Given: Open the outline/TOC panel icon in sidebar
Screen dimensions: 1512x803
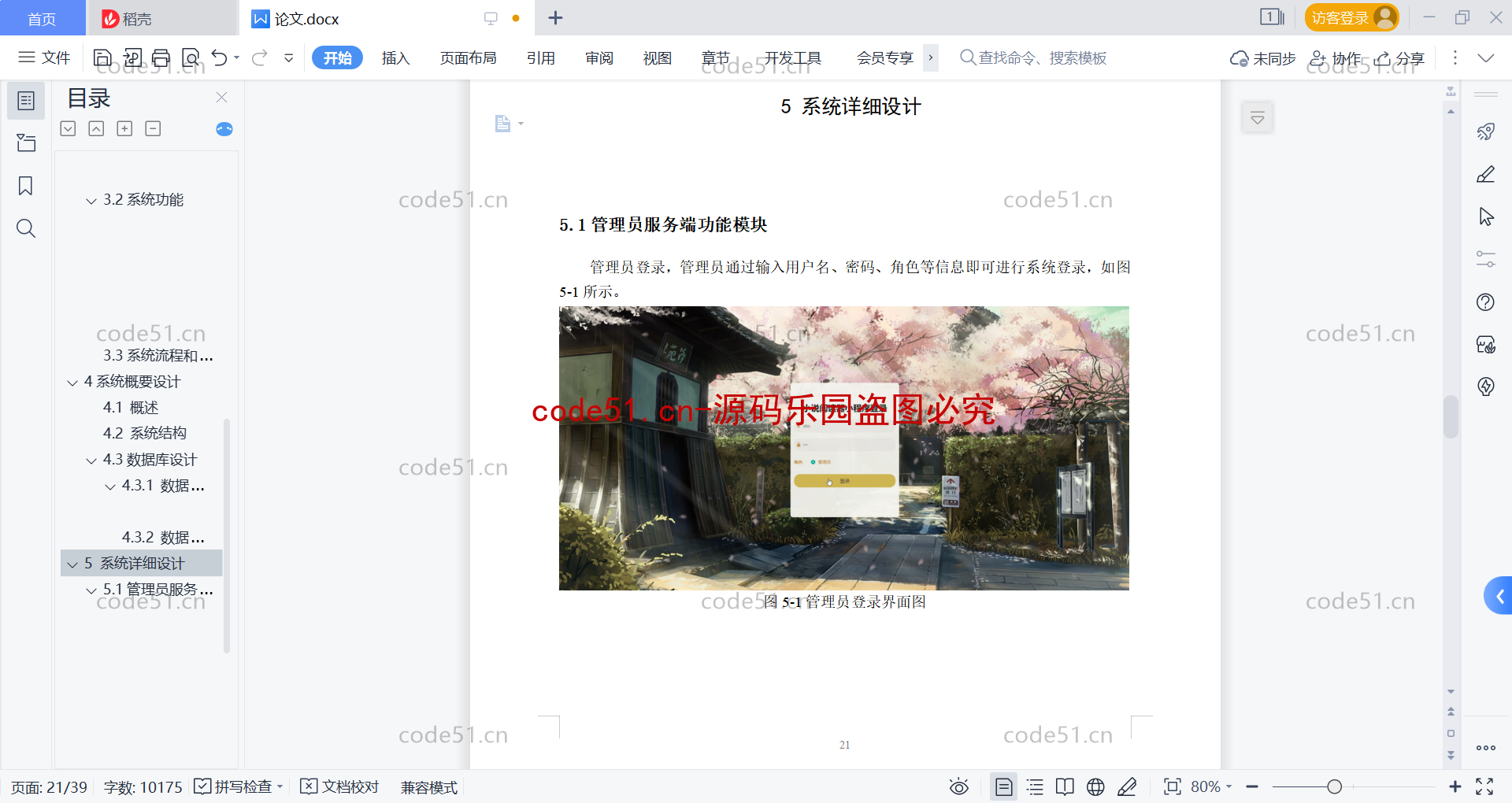Looking at the screenshot, I should (x=26, y=101).
